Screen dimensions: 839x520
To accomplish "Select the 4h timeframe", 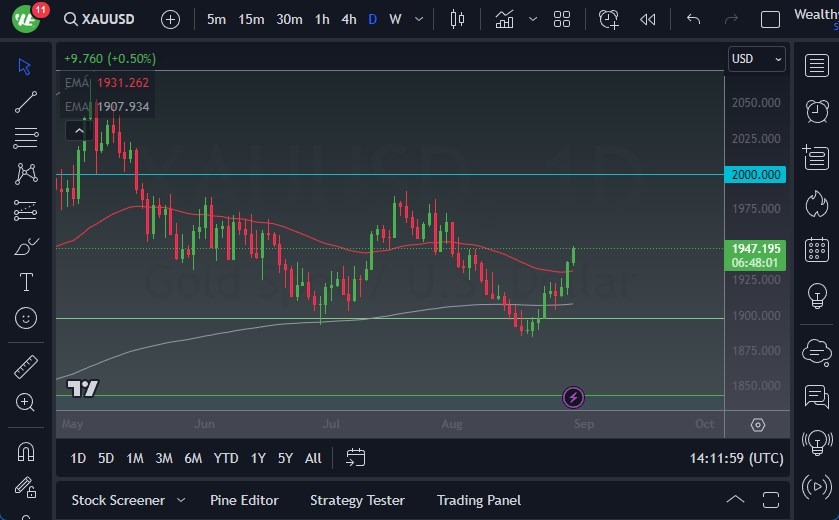I will 348,19.
